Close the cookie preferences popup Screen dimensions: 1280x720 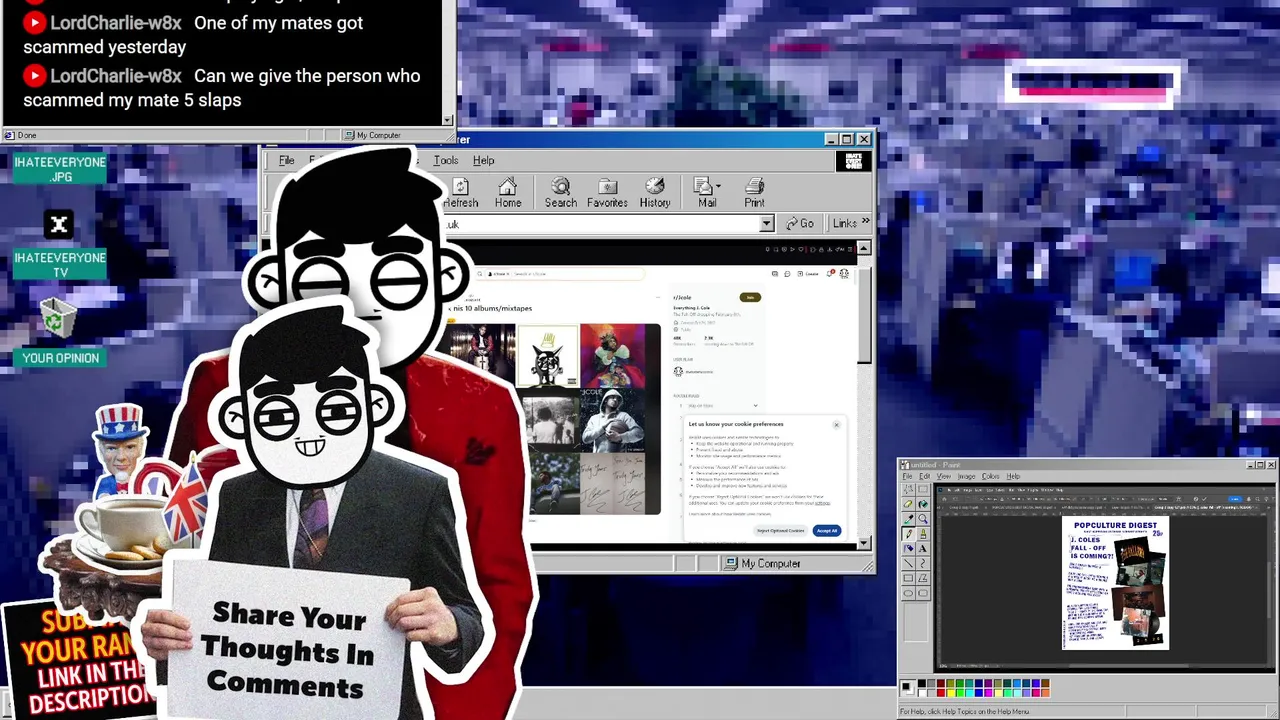[x=836, y=424]
